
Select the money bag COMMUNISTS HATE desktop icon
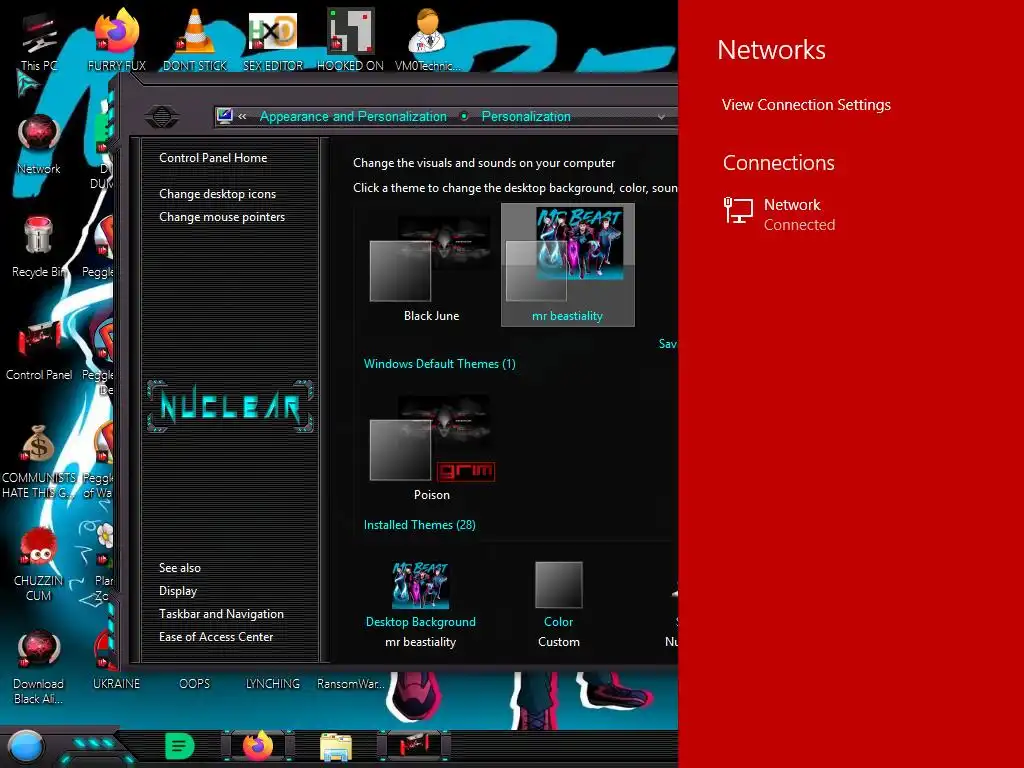[x=39, y=460]
